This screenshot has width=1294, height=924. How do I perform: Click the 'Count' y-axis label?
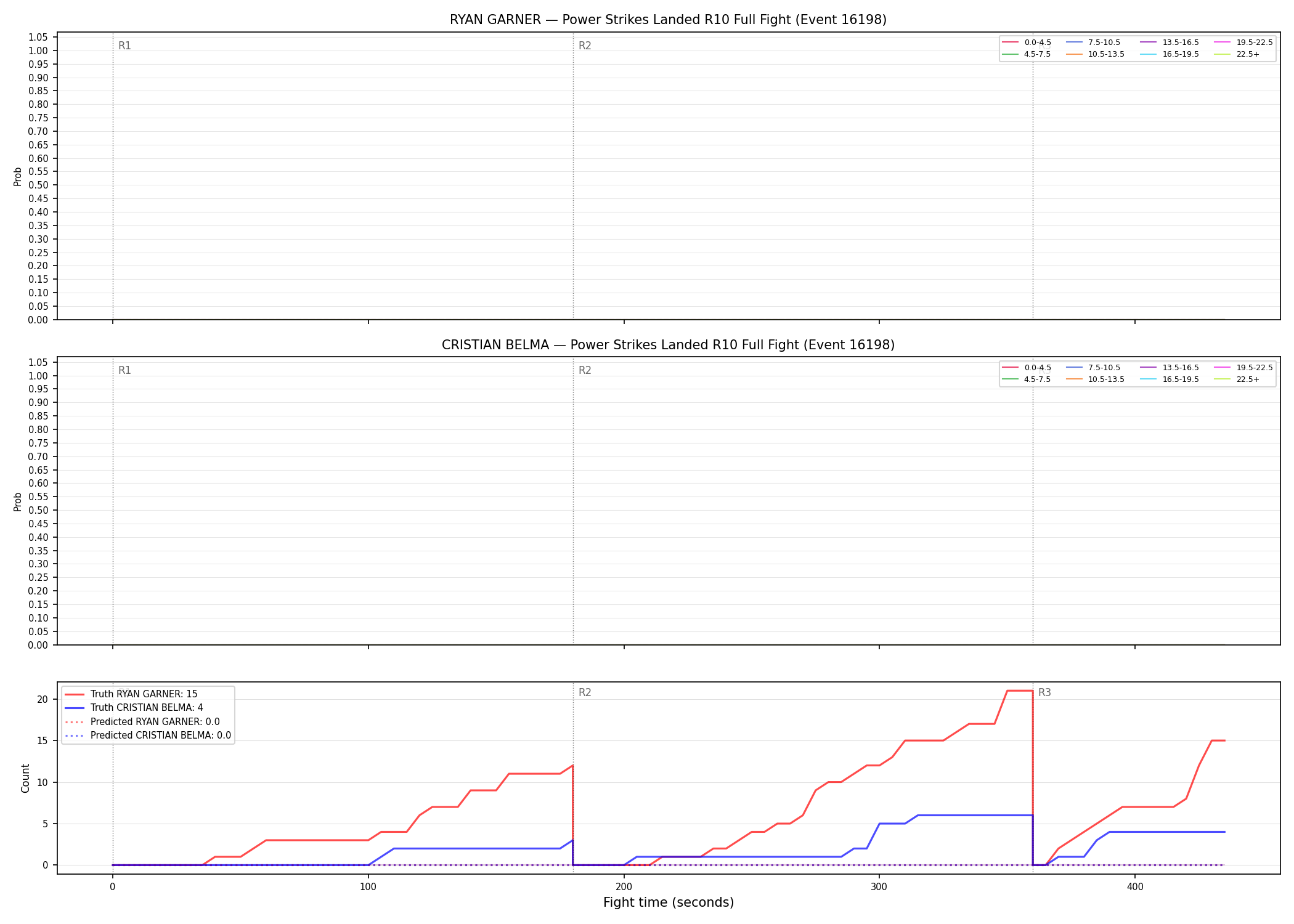click(25, 778)
